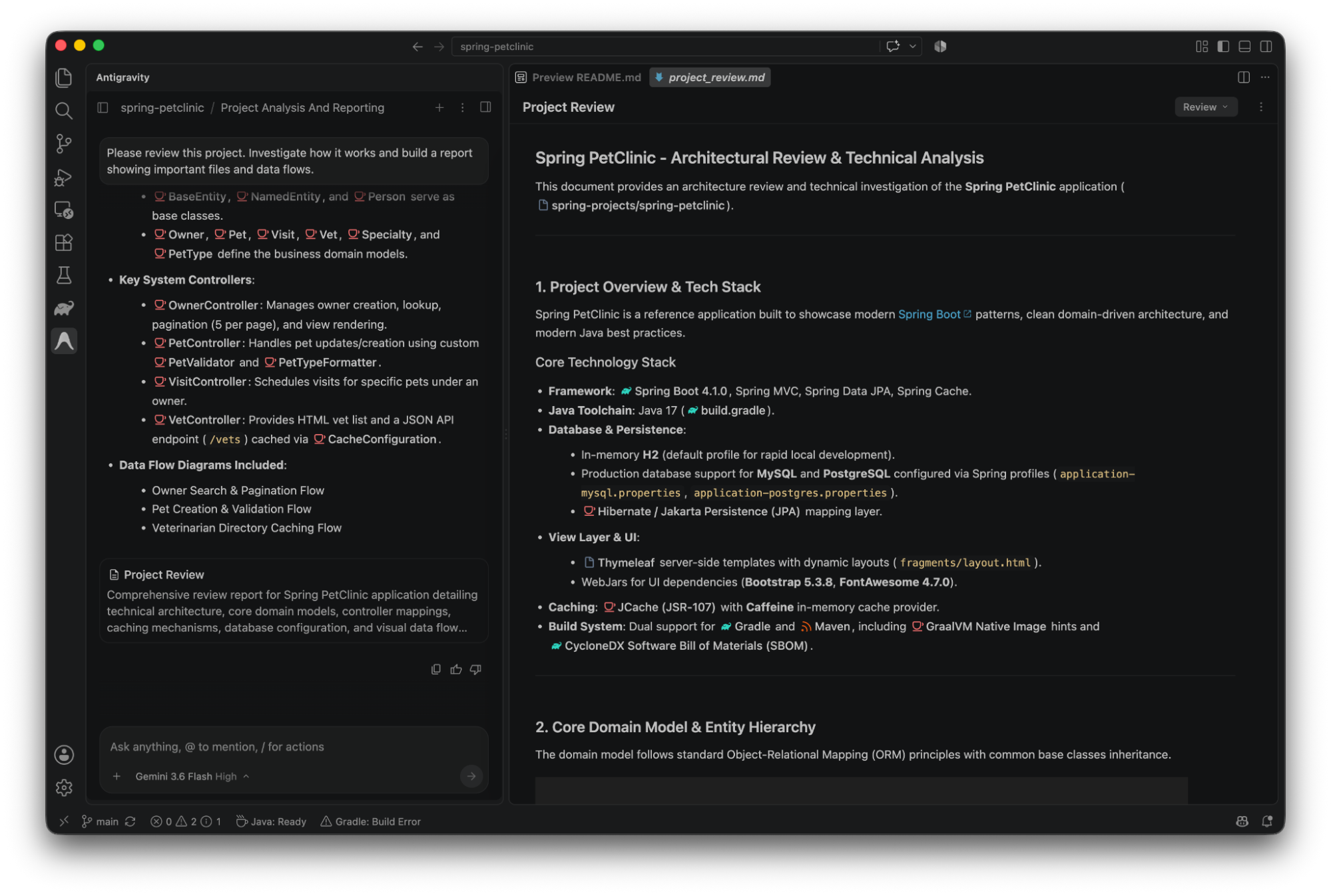Open Run and Debug icon
The height and width of the screenshot is (896, 1331).
64,177
